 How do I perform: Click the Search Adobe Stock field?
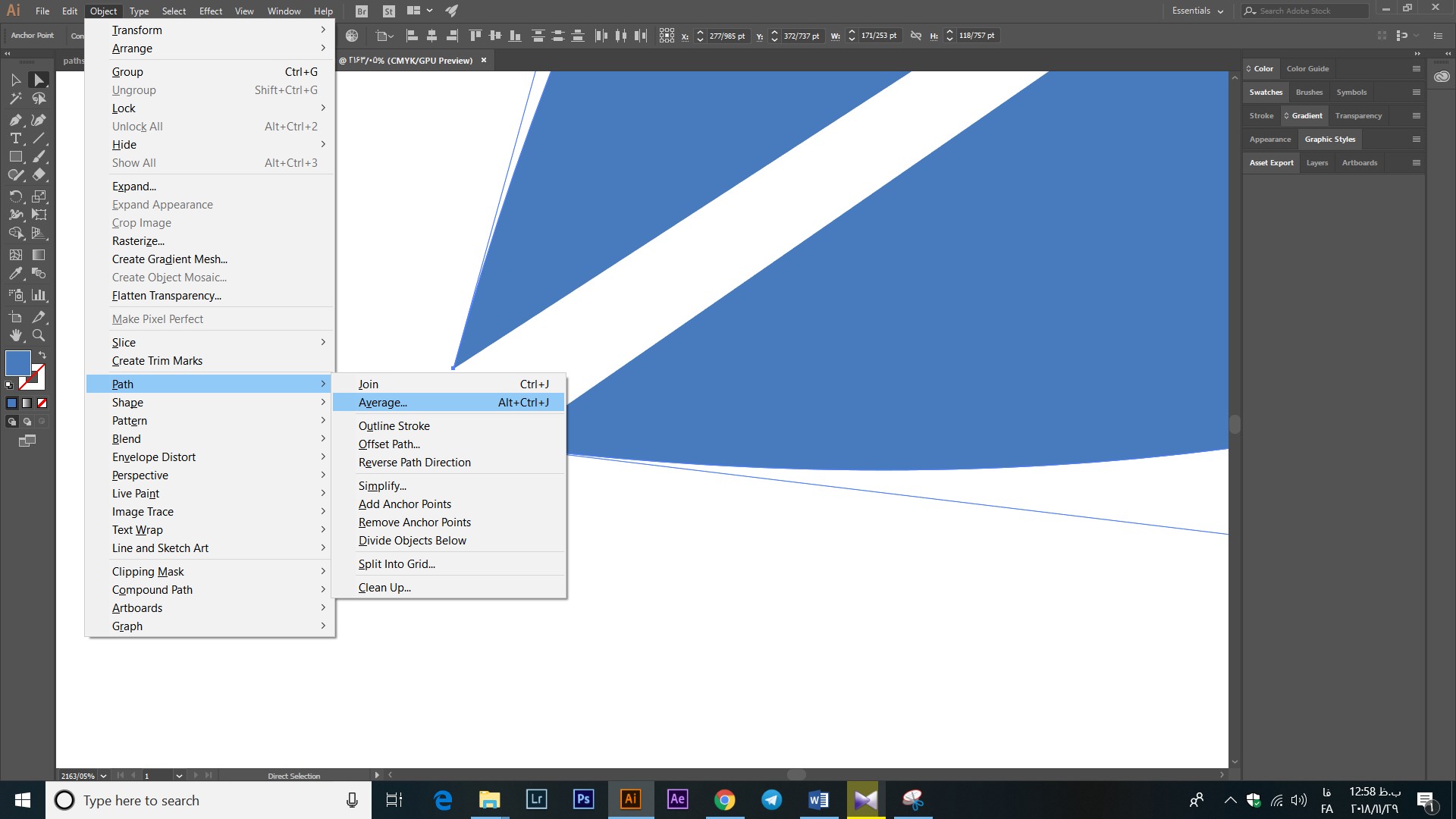pyautogui.click(x=1304, y=11)
